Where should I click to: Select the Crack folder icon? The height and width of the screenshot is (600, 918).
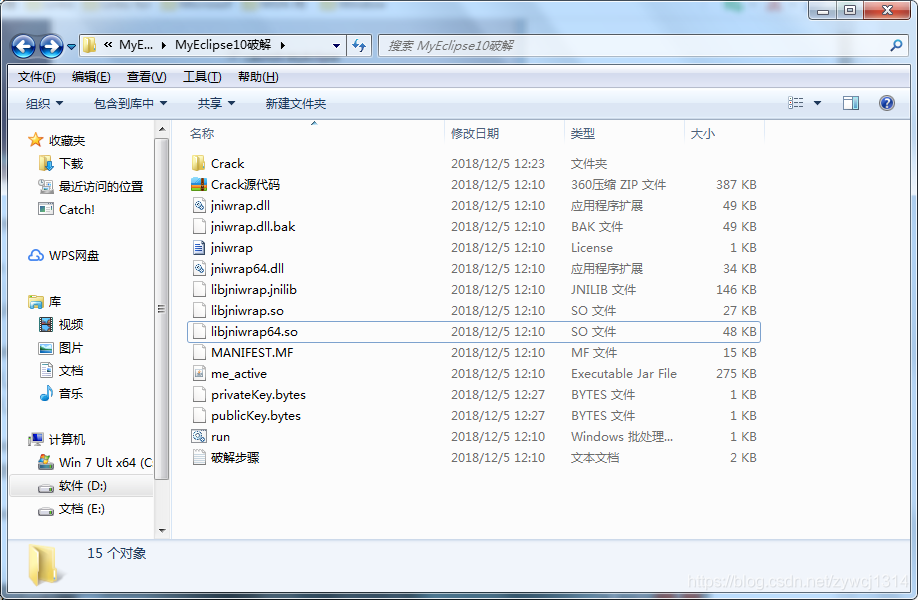198,163
